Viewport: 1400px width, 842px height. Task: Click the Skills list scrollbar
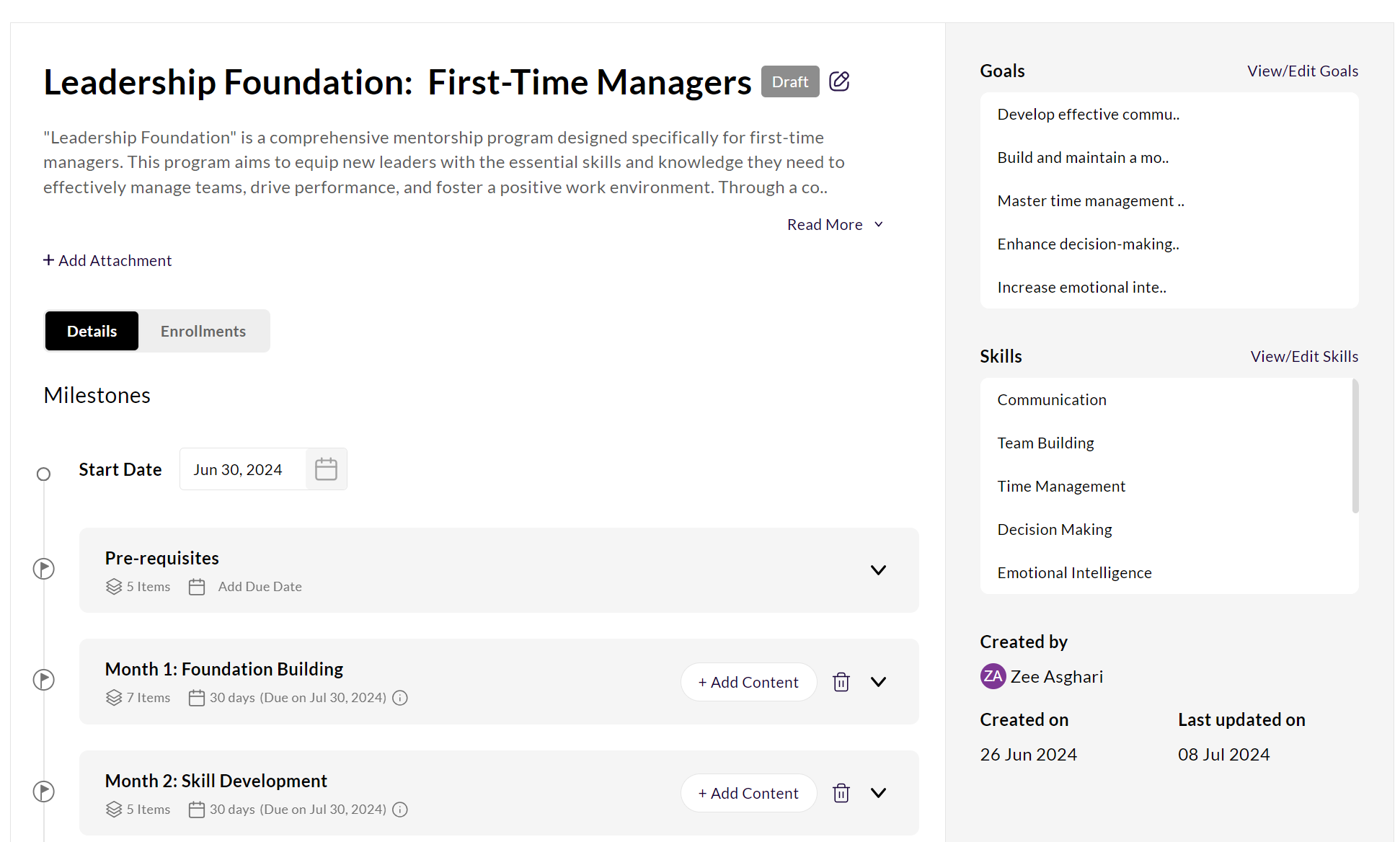click(1355, 447)
